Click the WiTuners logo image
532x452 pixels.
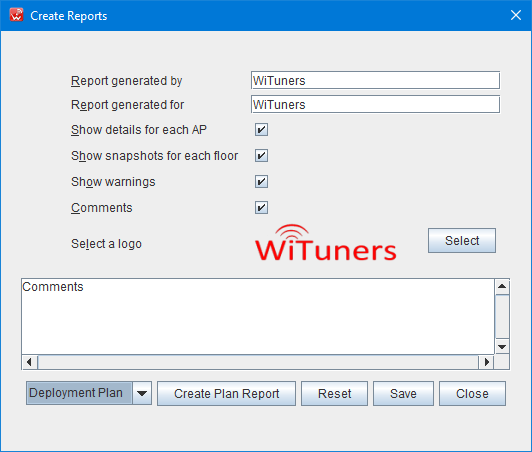[326, 243]
